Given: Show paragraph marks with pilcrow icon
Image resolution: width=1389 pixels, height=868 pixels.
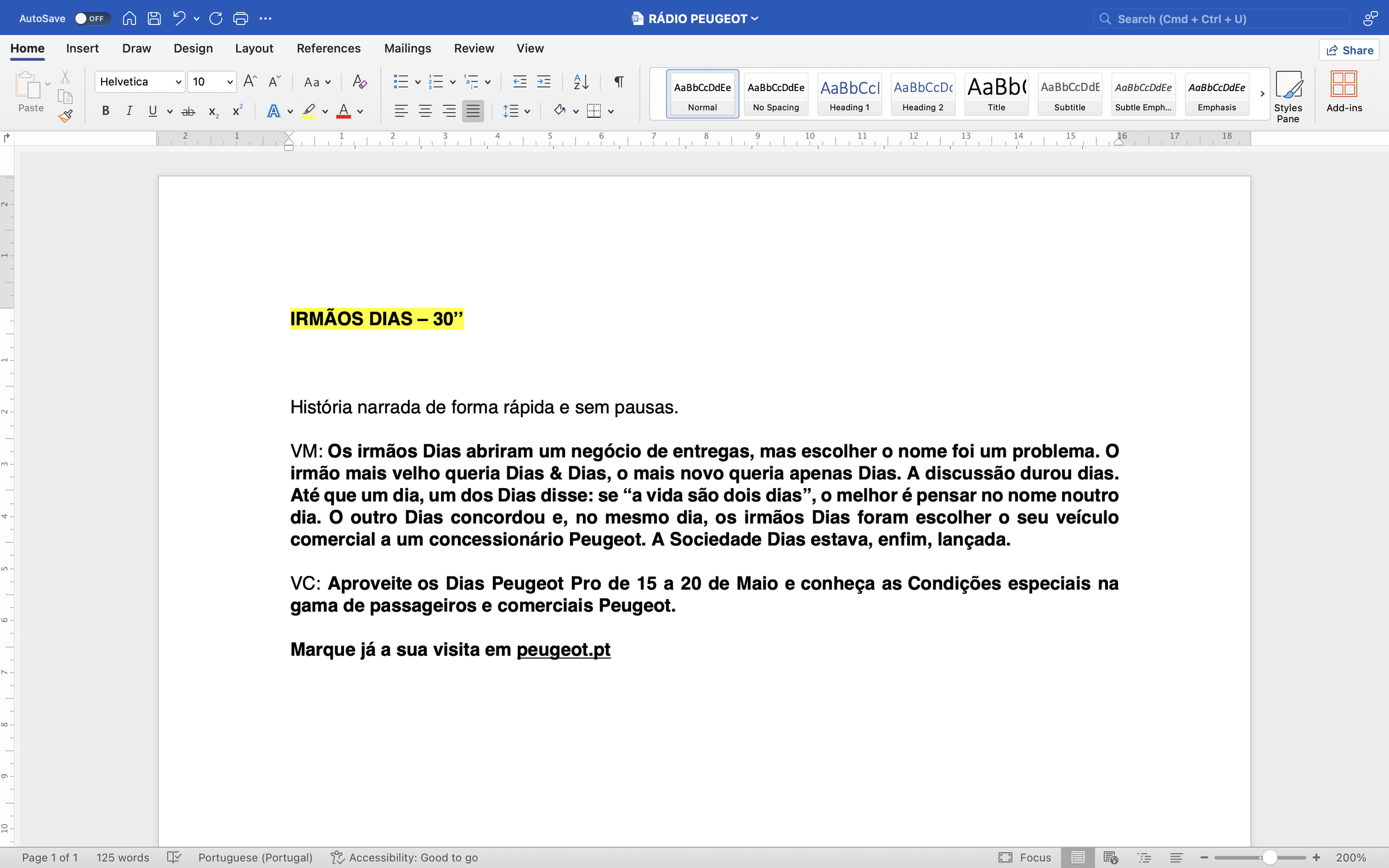Looking at the screenshot, I should (x=618, y=82).
